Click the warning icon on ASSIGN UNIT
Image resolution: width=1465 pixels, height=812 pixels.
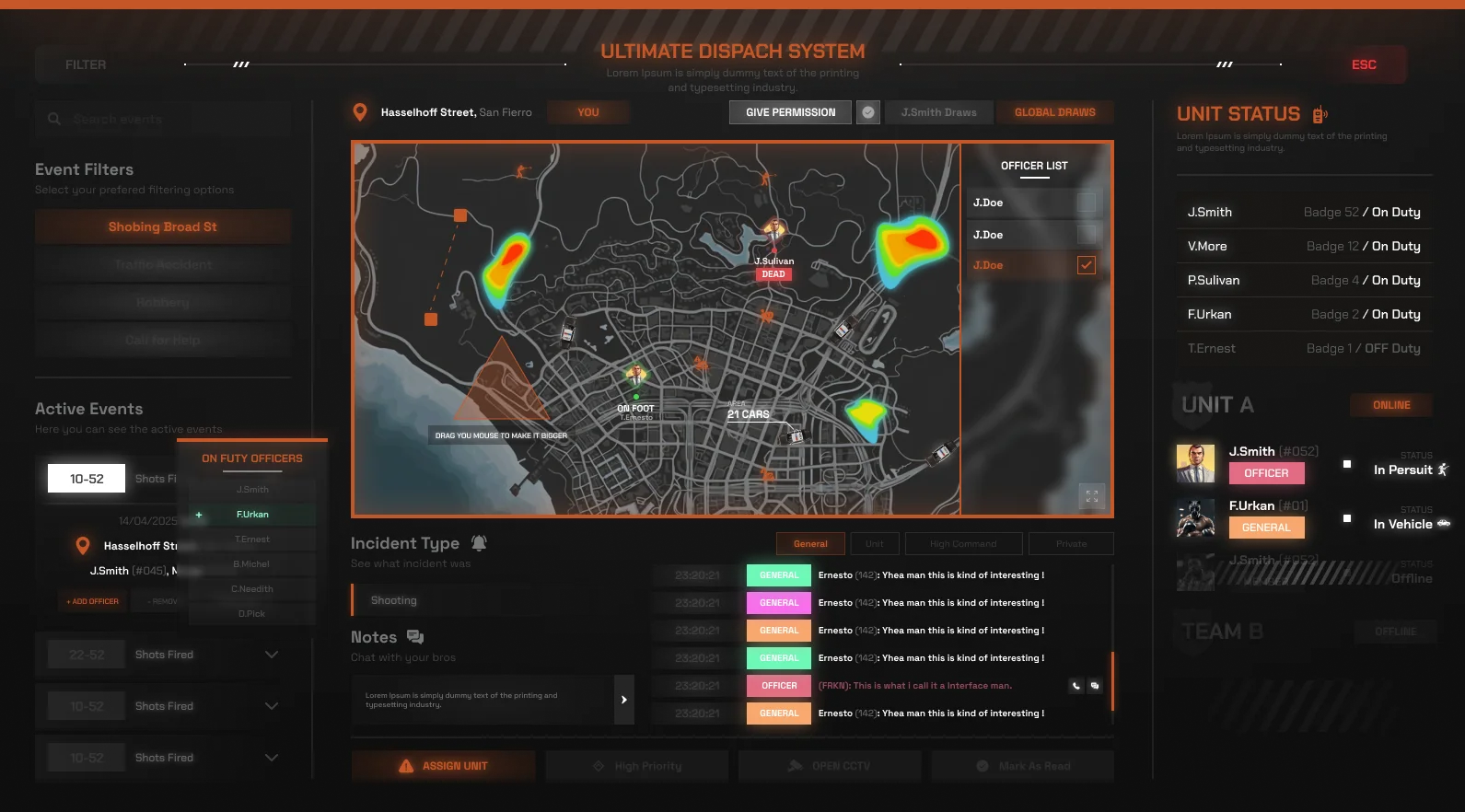(406, 766)
